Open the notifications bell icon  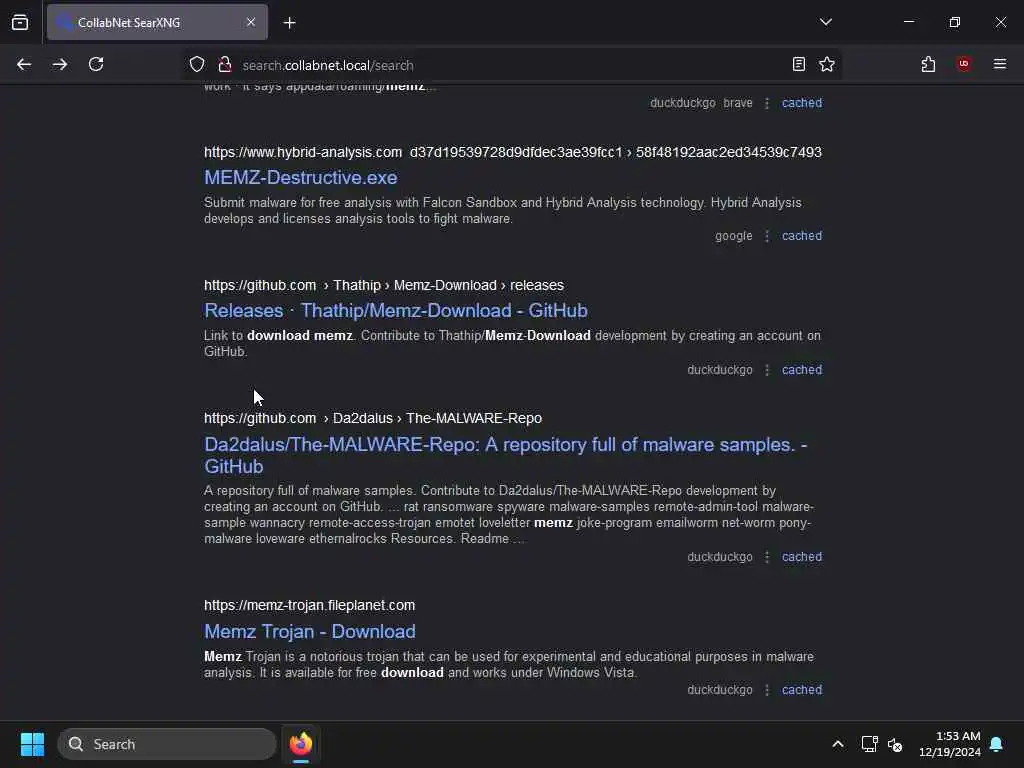click(x=997, y=744)
